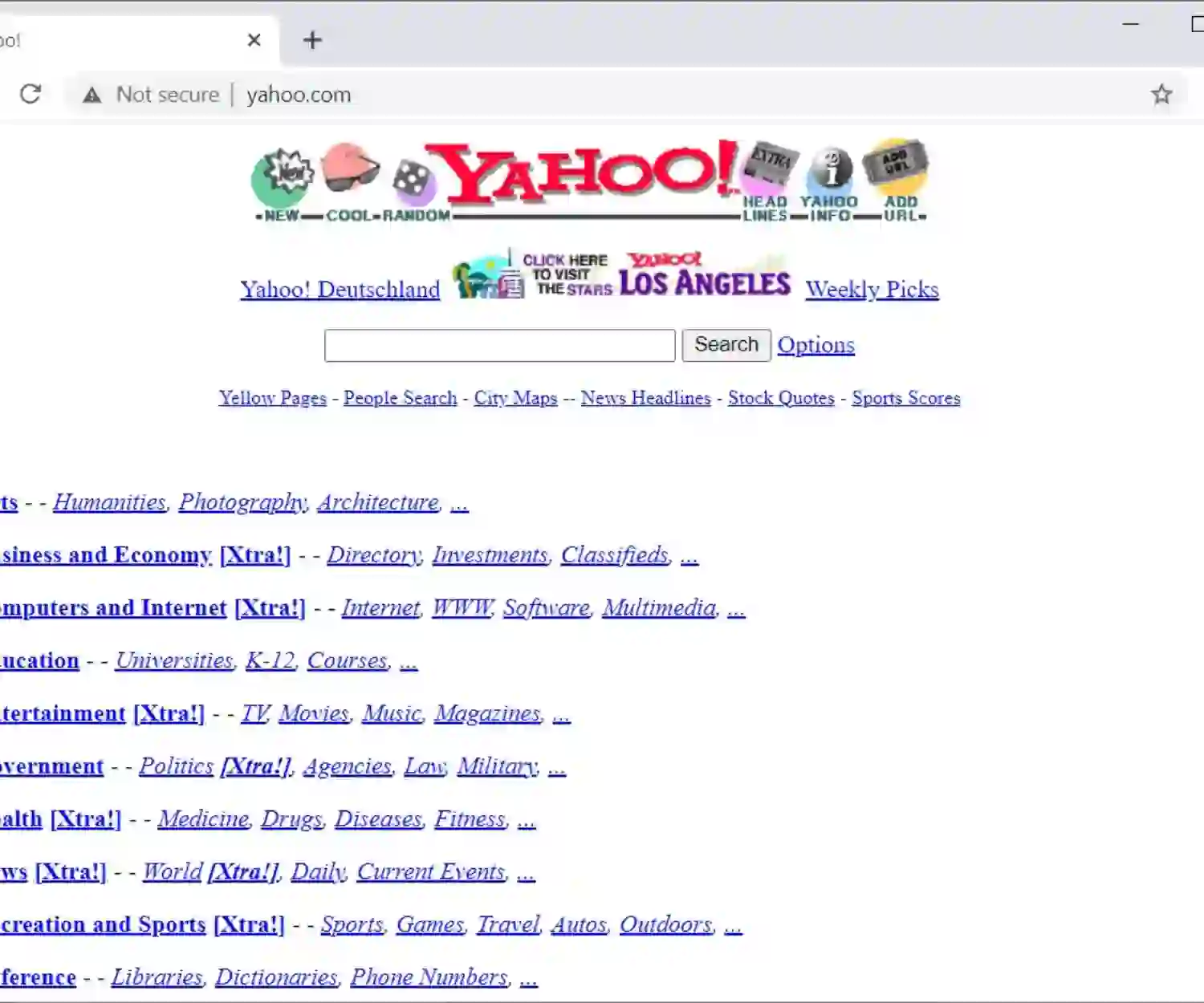
Task: Bookmark this page with the star icon
Action: coord(1161,95)
